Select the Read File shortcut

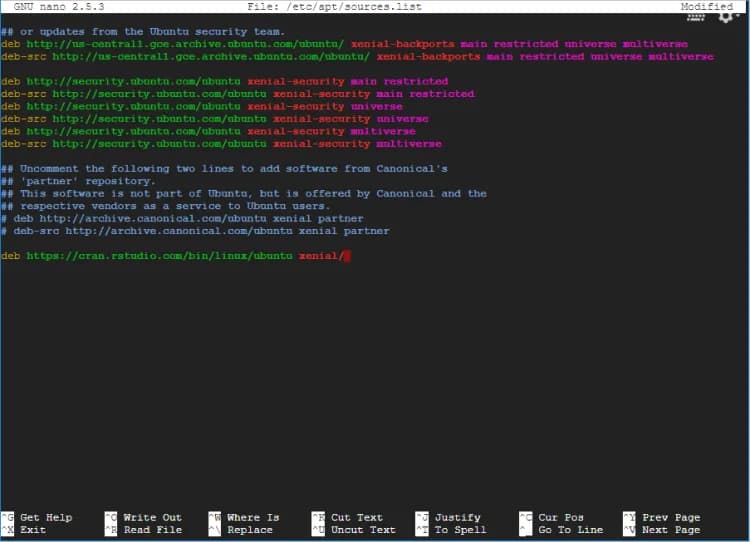pos(152,530)
